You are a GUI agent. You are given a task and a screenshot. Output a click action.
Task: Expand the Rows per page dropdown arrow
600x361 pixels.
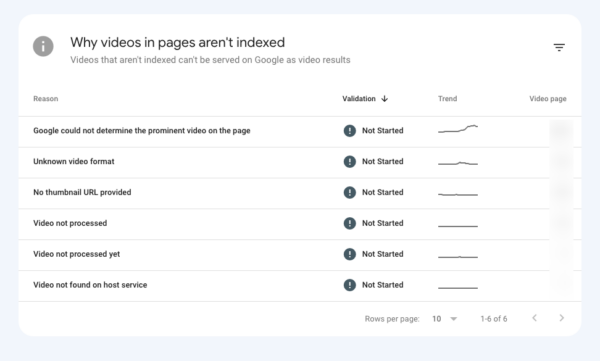tap(454, 319)
